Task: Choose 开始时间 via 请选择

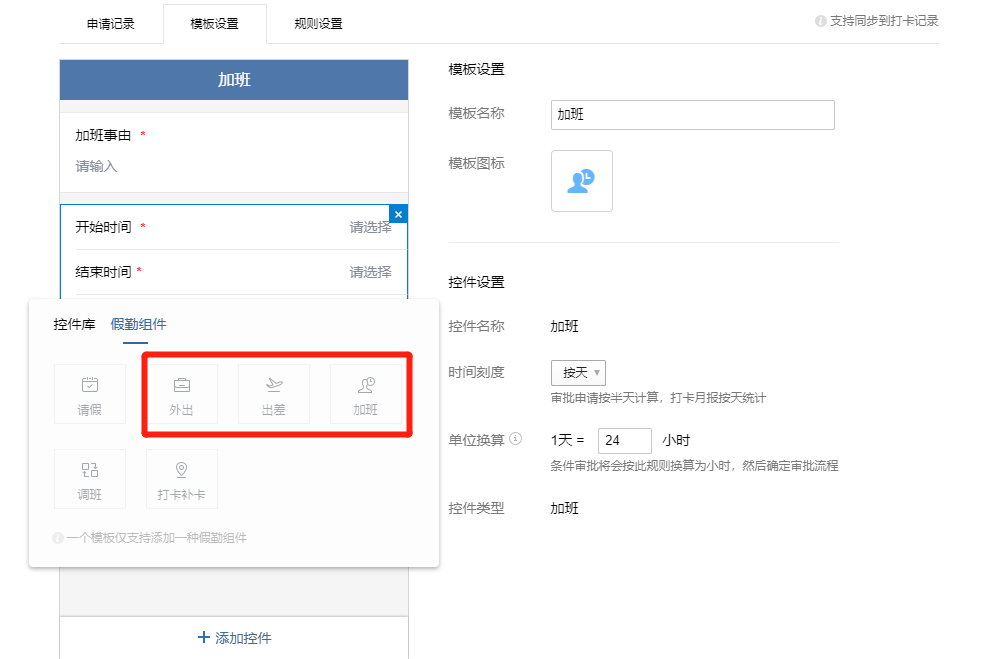Action: coord(370,227)
